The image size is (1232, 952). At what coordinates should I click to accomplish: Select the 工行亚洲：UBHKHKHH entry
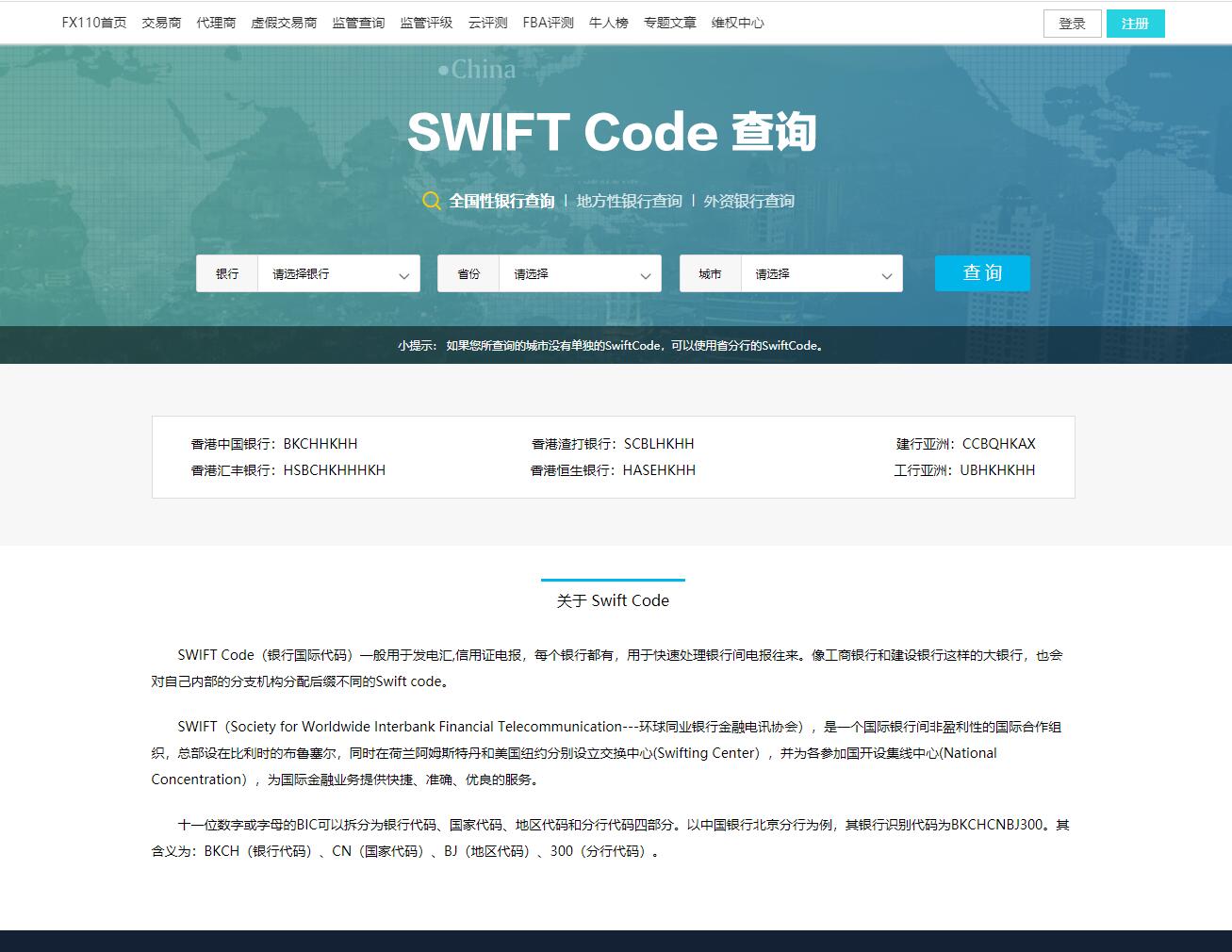pyautogui.click(x=964, y=470)
